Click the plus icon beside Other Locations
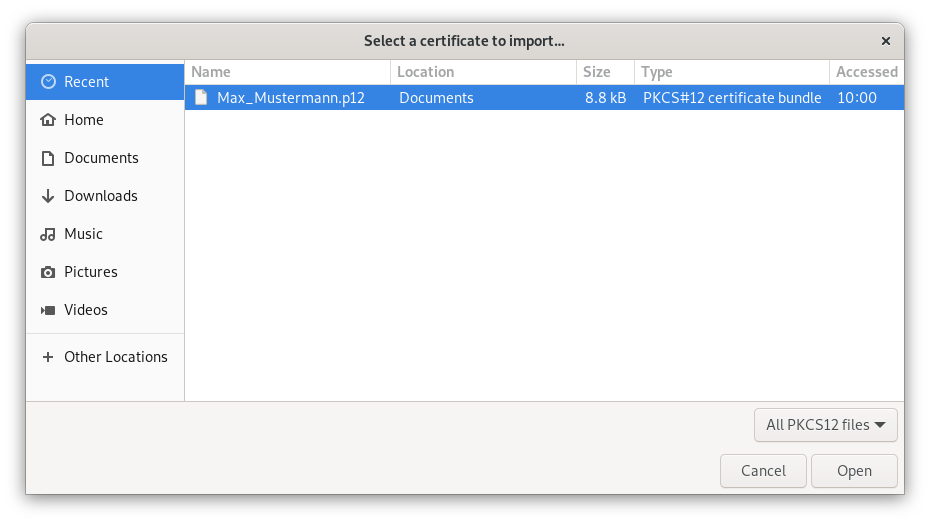Screen dimensions: 930x523 tap(48, 357)
